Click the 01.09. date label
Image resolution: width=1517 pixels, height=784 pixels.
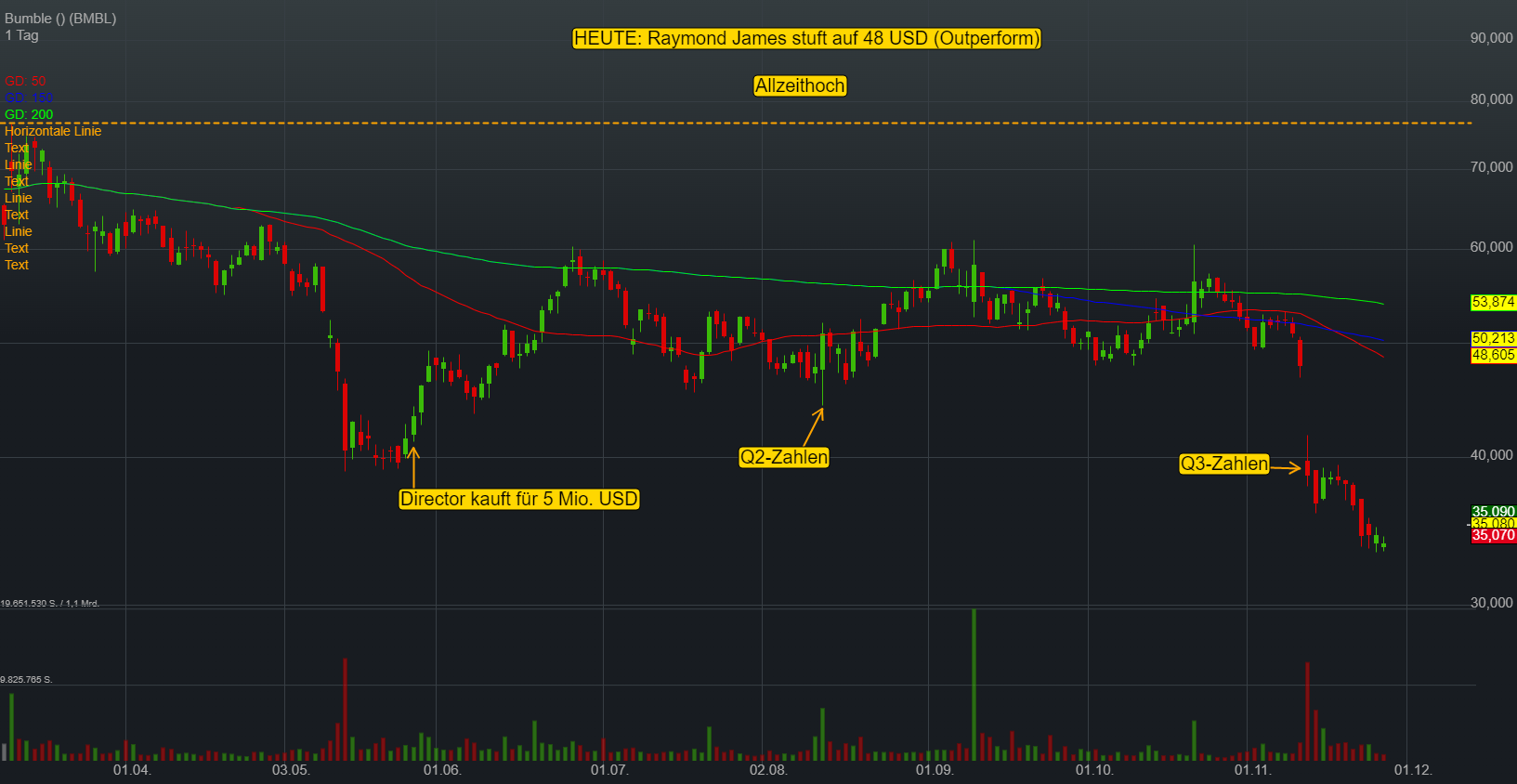(935, 770)
